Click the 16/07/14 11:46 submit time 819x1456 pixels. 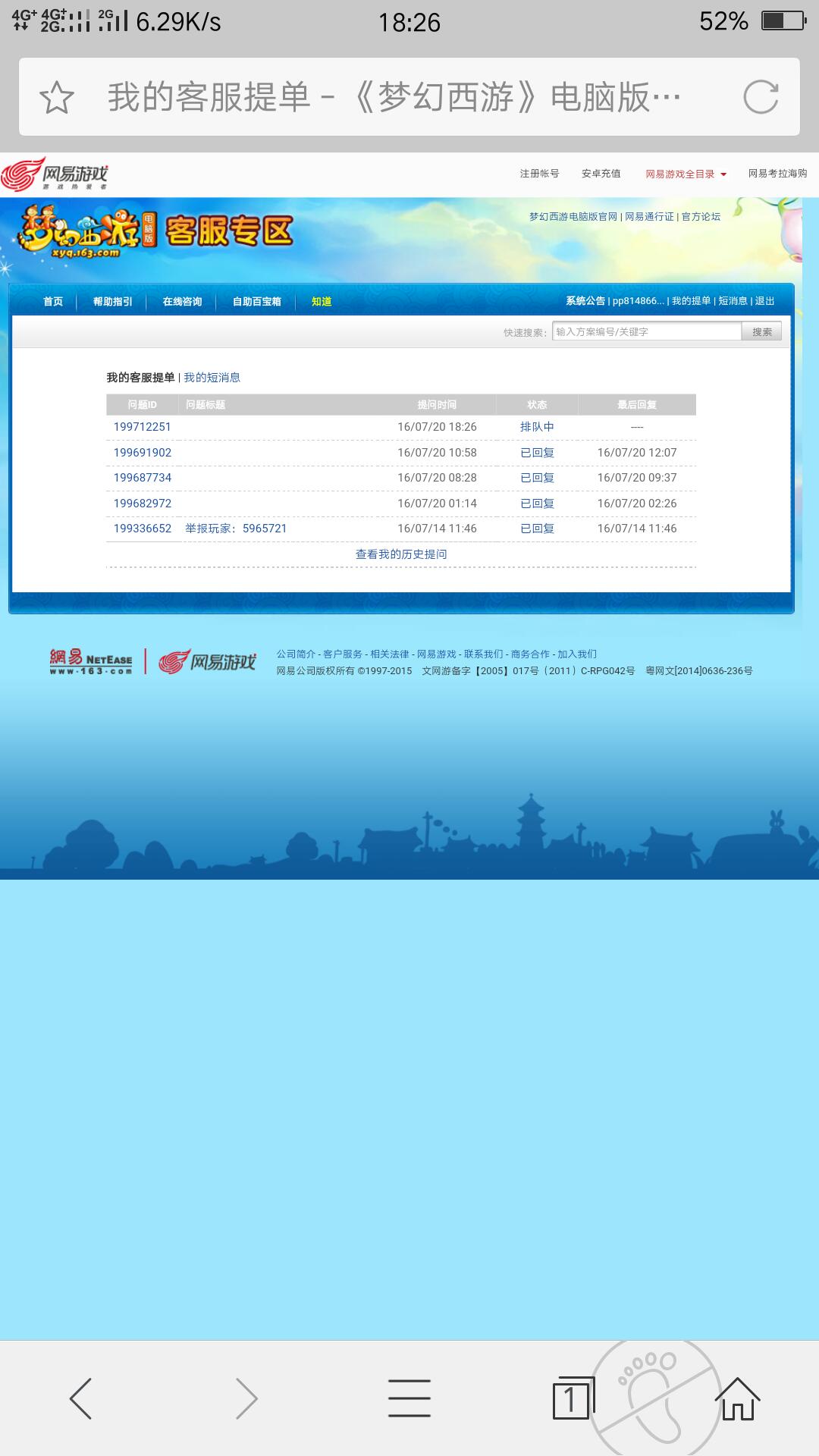(x=438, y=529)
